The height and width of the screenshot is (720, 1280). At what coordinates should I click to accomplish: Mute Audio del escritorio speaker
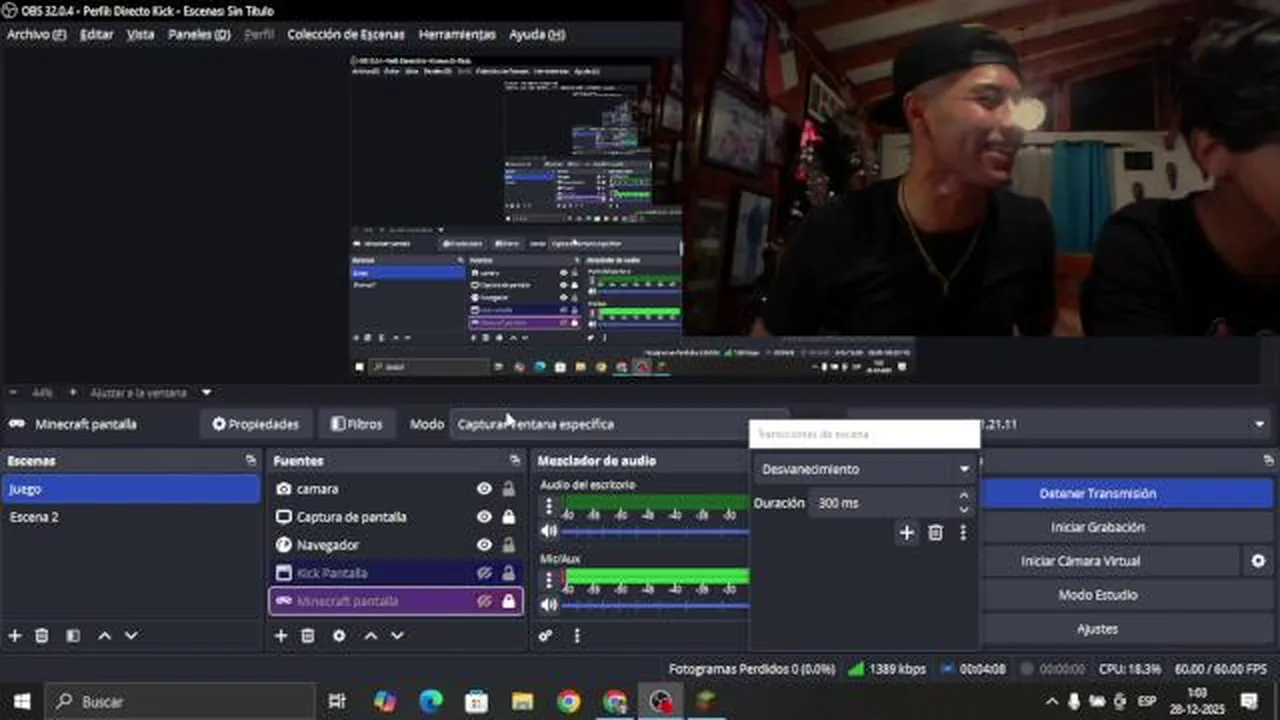548,531
